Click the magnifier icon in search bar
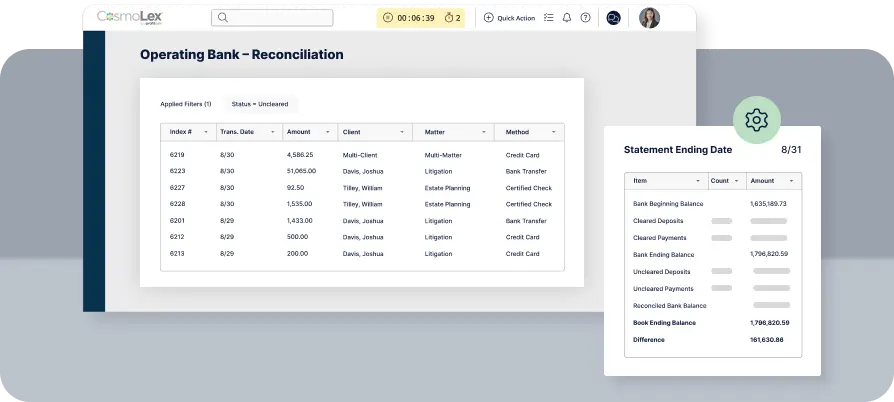Viewport: 894px width, 402px height. click(x=221, y=18)
